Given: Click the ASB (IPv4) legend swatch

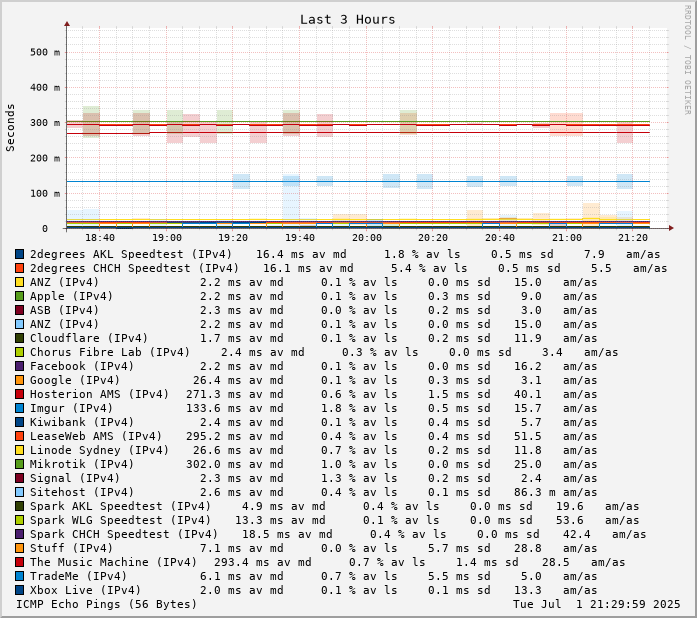Looking at the screenshot, I should (19, 310).
